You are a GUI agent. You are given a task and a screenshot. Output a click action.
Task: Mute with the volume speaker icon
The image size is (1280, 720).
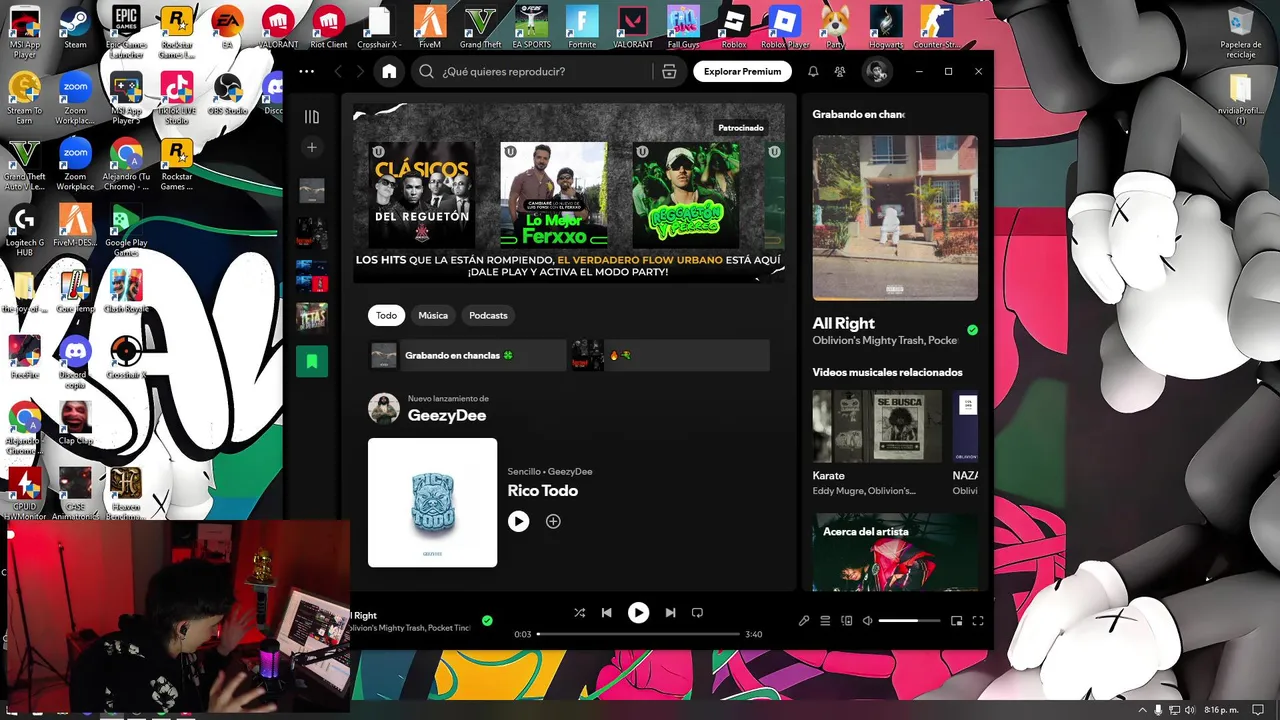point(867,621)
